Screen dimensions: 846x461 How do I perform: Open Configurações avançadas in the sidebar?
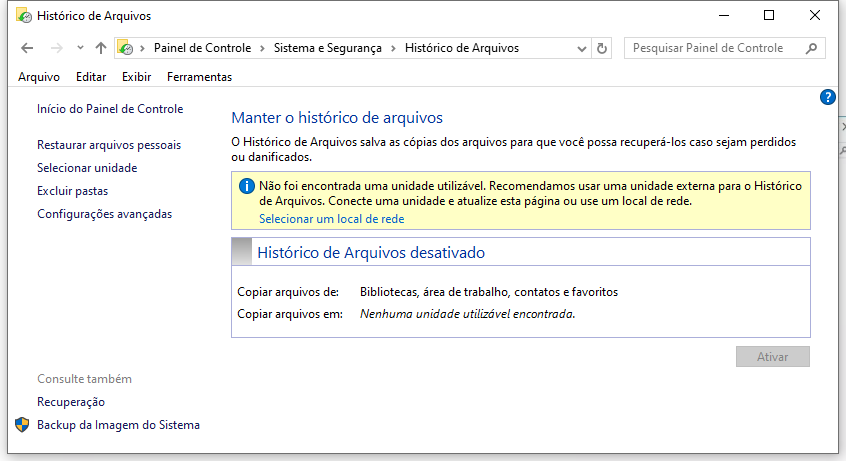coord(104,214)
